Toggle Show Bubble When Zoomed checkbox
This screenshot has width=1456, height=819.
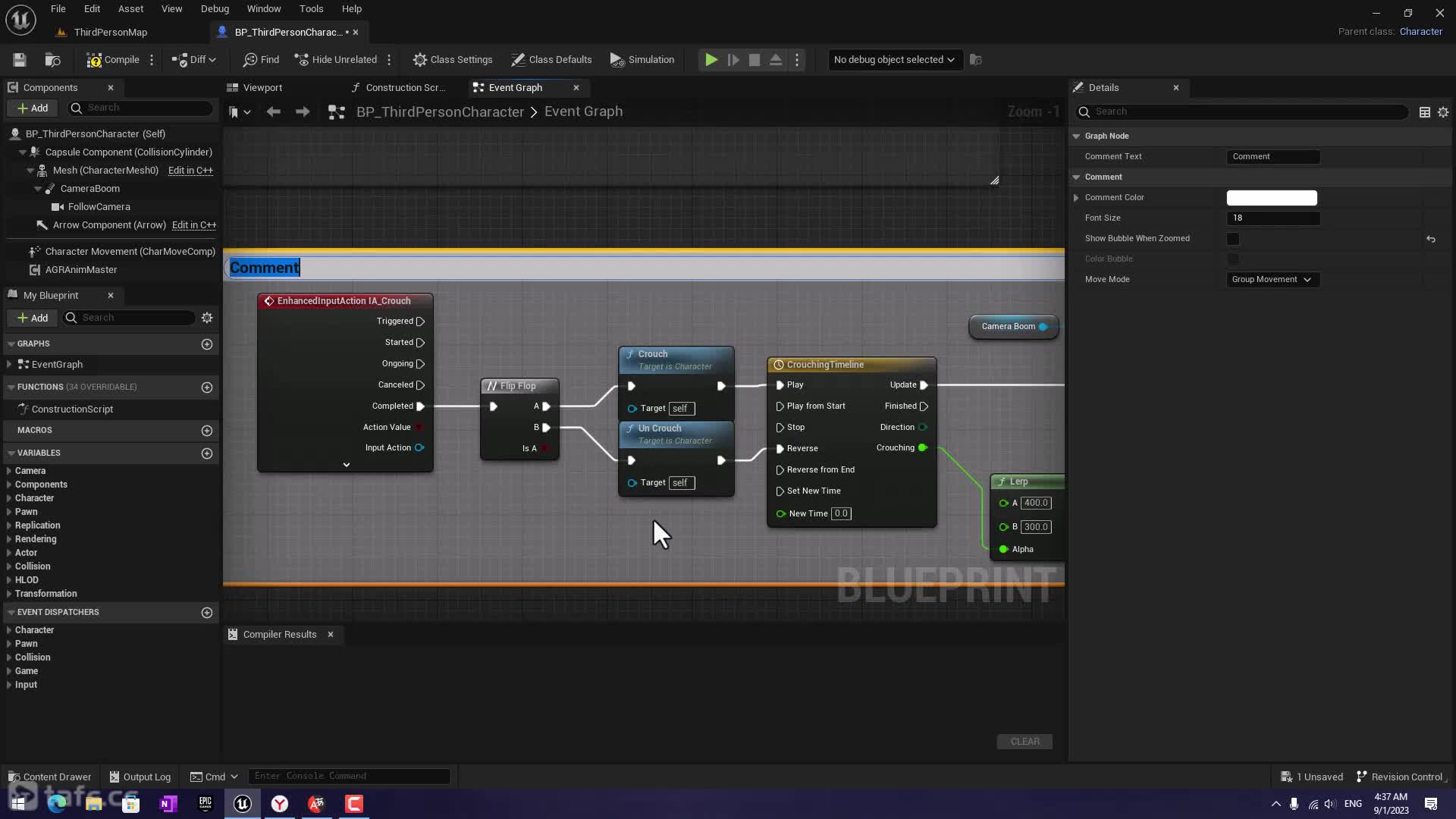point(1233,239)
